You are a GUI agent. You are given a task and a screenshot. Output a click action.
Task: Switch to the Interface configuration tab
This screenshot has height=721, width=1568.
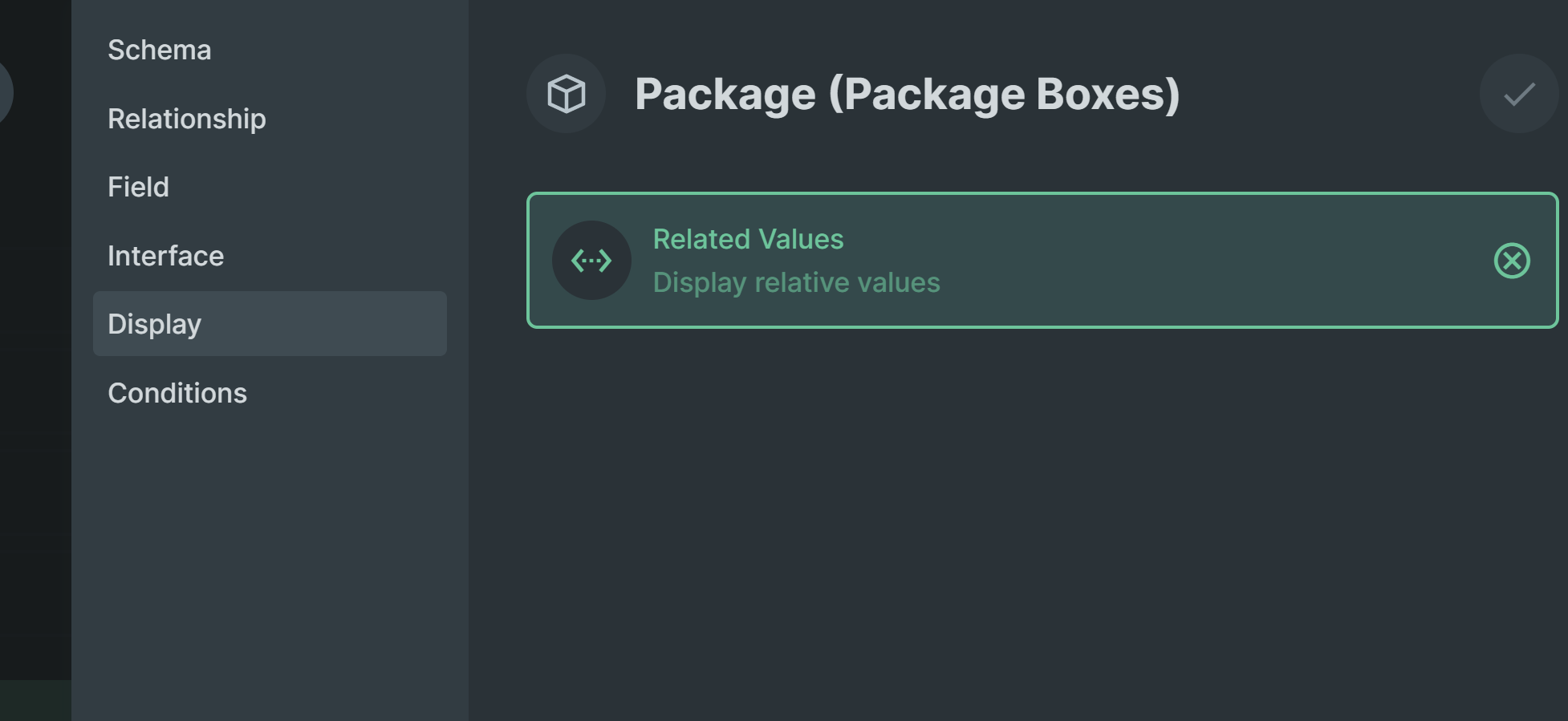click(166, 256)
